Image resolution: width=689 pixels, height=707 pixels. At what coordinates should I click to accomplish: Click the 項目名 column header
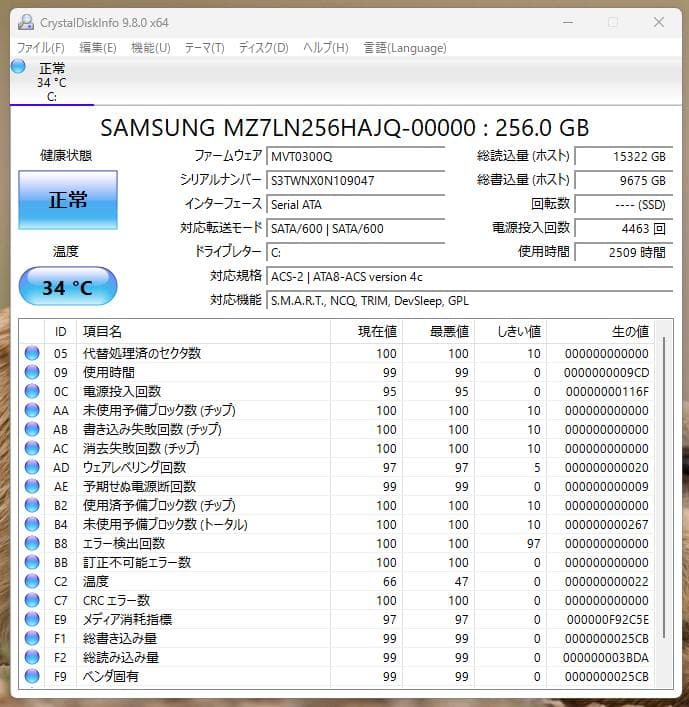tap(203, 332)
